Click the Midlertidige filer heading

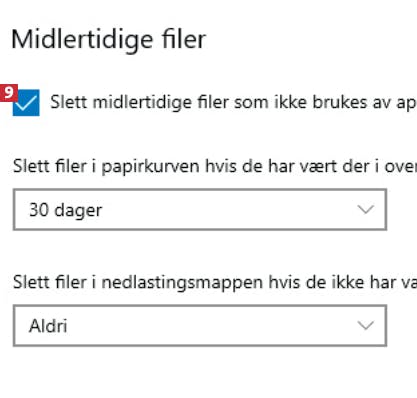tap(109, 39)
